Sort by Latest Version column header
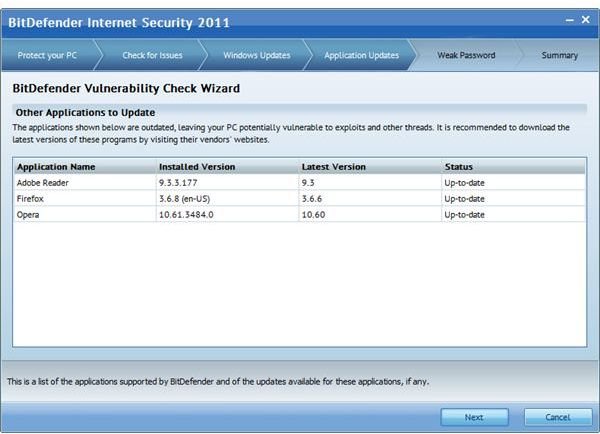The image size is (600, 434). pos(370,167)
